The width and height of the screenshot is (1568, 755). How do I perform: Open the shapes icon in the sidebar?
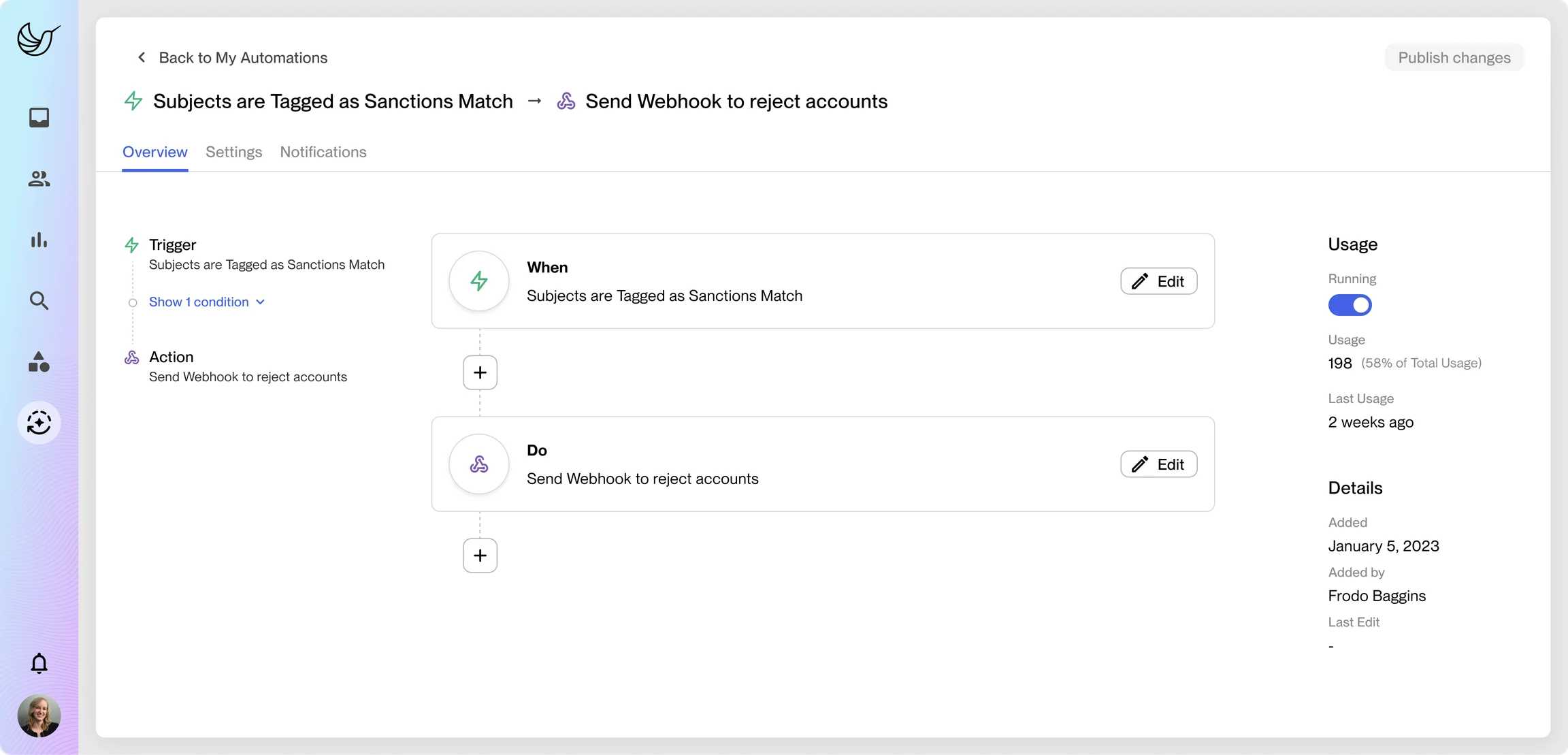pos(39,362)
